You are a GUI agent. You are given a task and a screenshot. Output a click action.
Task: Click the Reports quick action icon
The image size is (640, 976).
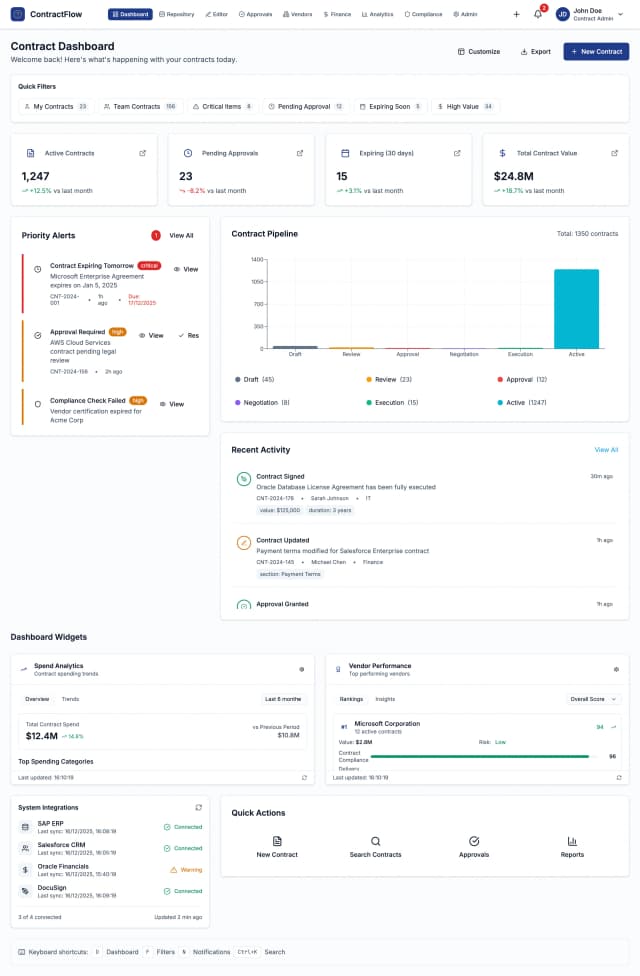click(572, 841)
